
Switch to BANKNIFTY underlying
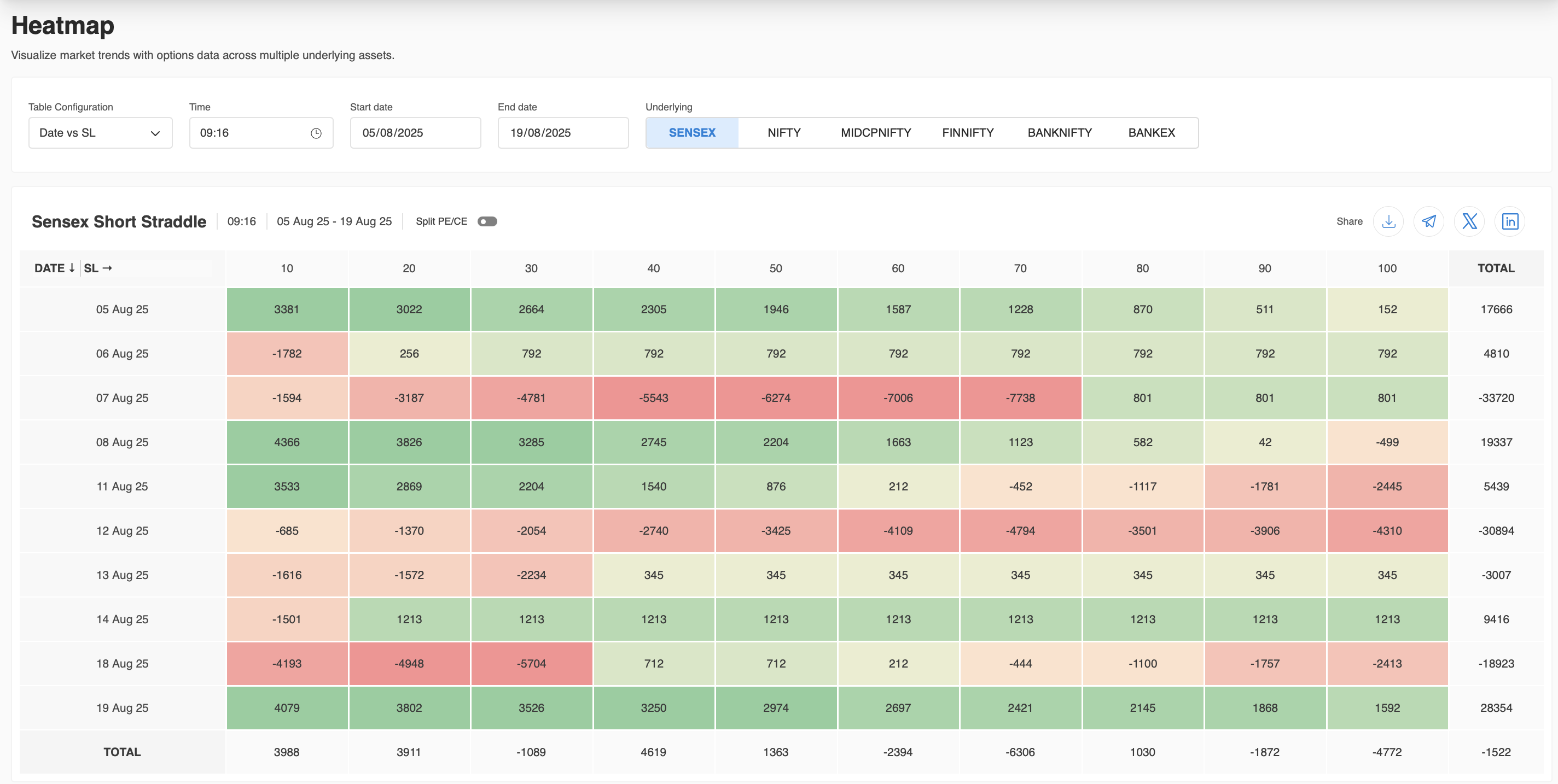(1059, 133)
